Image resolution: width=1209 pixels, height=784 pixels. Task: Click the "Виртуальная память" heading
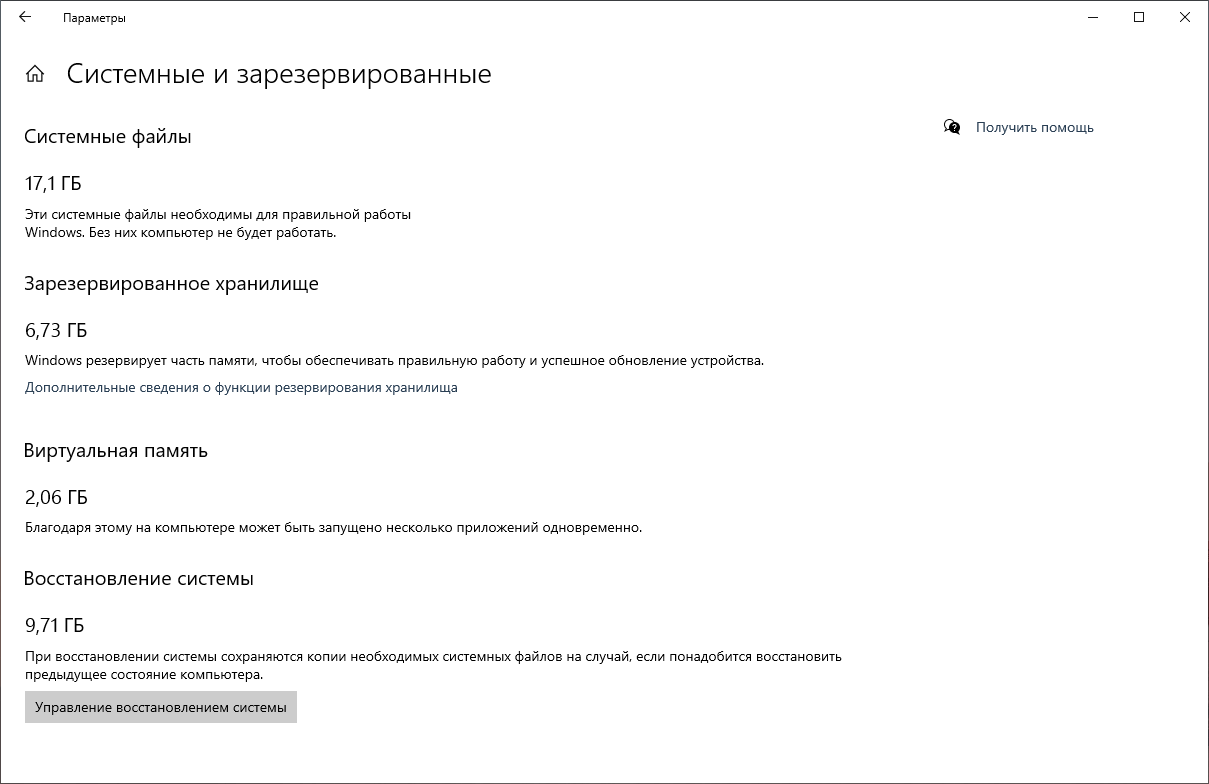(x=116, y=450)
